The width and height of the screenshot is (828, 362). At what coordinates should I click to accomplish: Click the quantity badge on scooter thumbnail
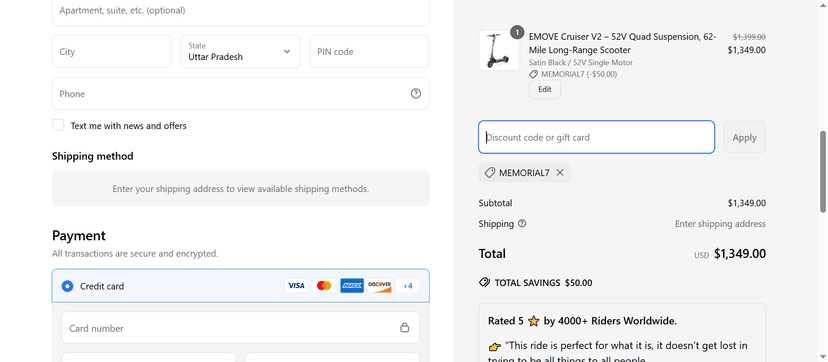pos(517,33)
